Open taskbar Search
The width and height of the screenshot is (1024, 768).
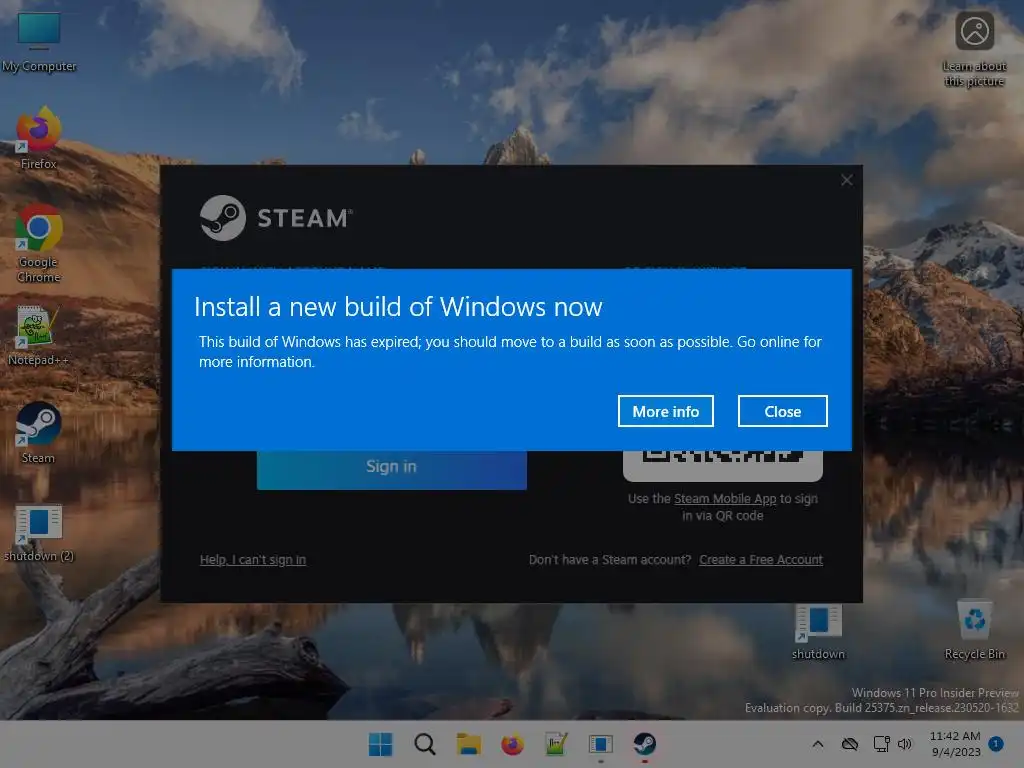pos(424,744)
